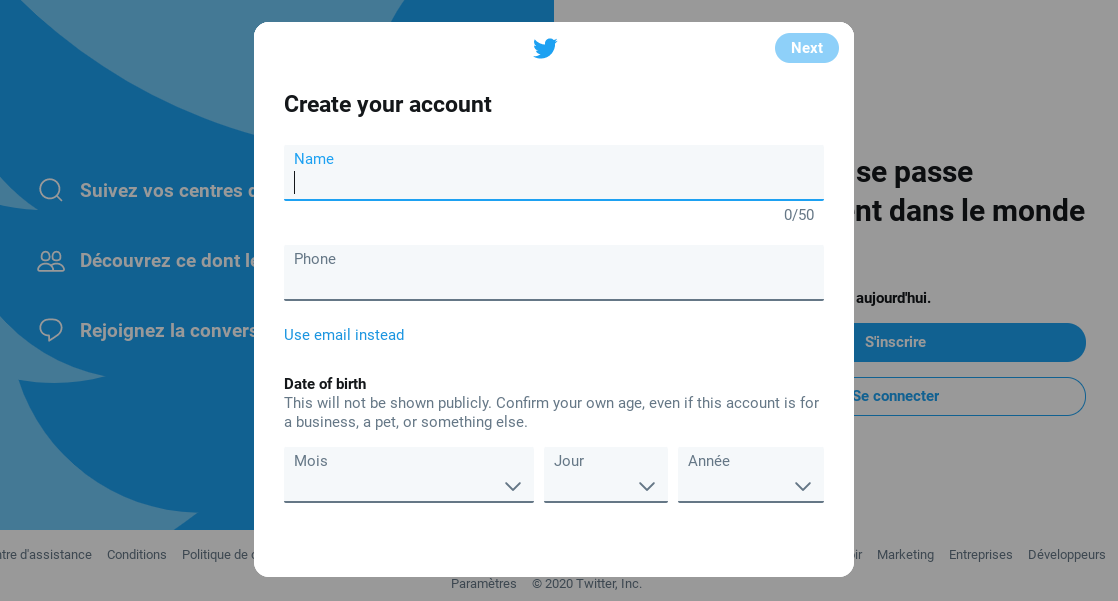This screenshot has height=601, width=1118.
Task: Click the Next button
Action: pos(806,48)
